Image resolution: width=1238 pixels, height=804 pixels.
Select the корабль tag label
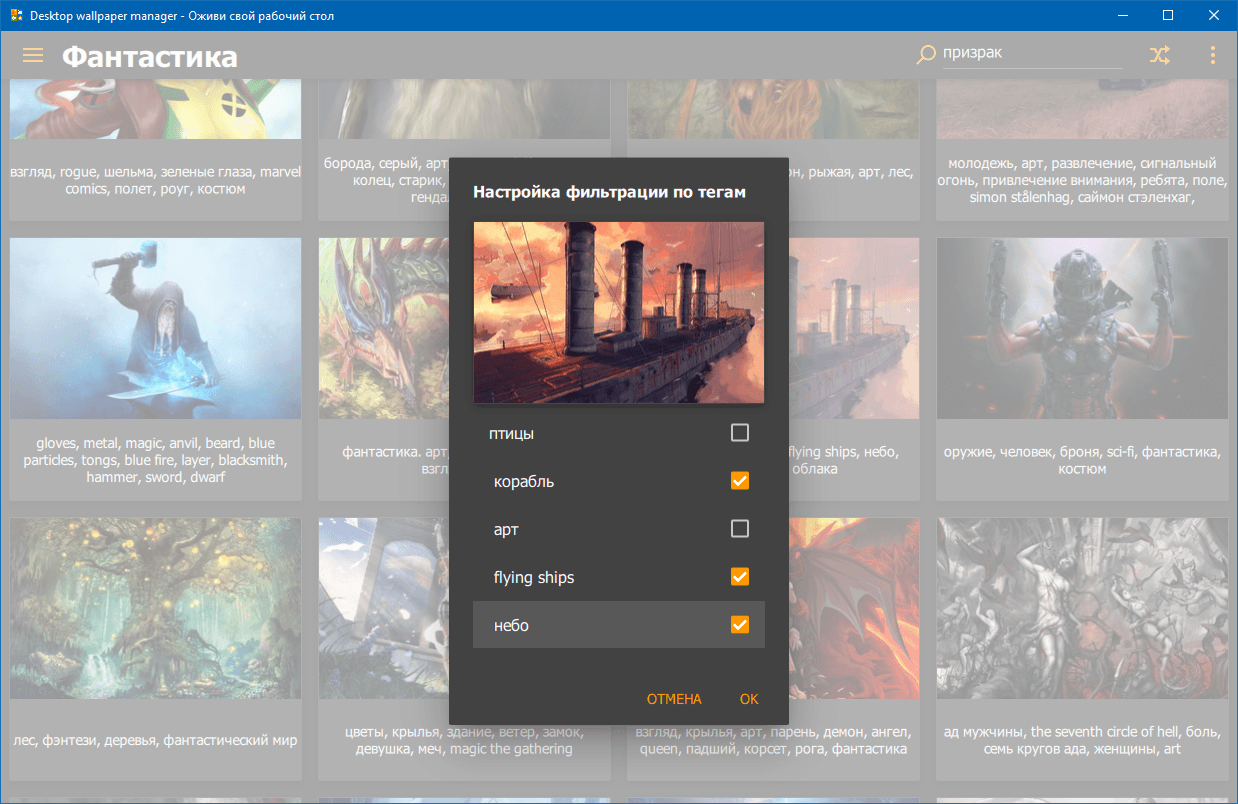coord(524,482)
